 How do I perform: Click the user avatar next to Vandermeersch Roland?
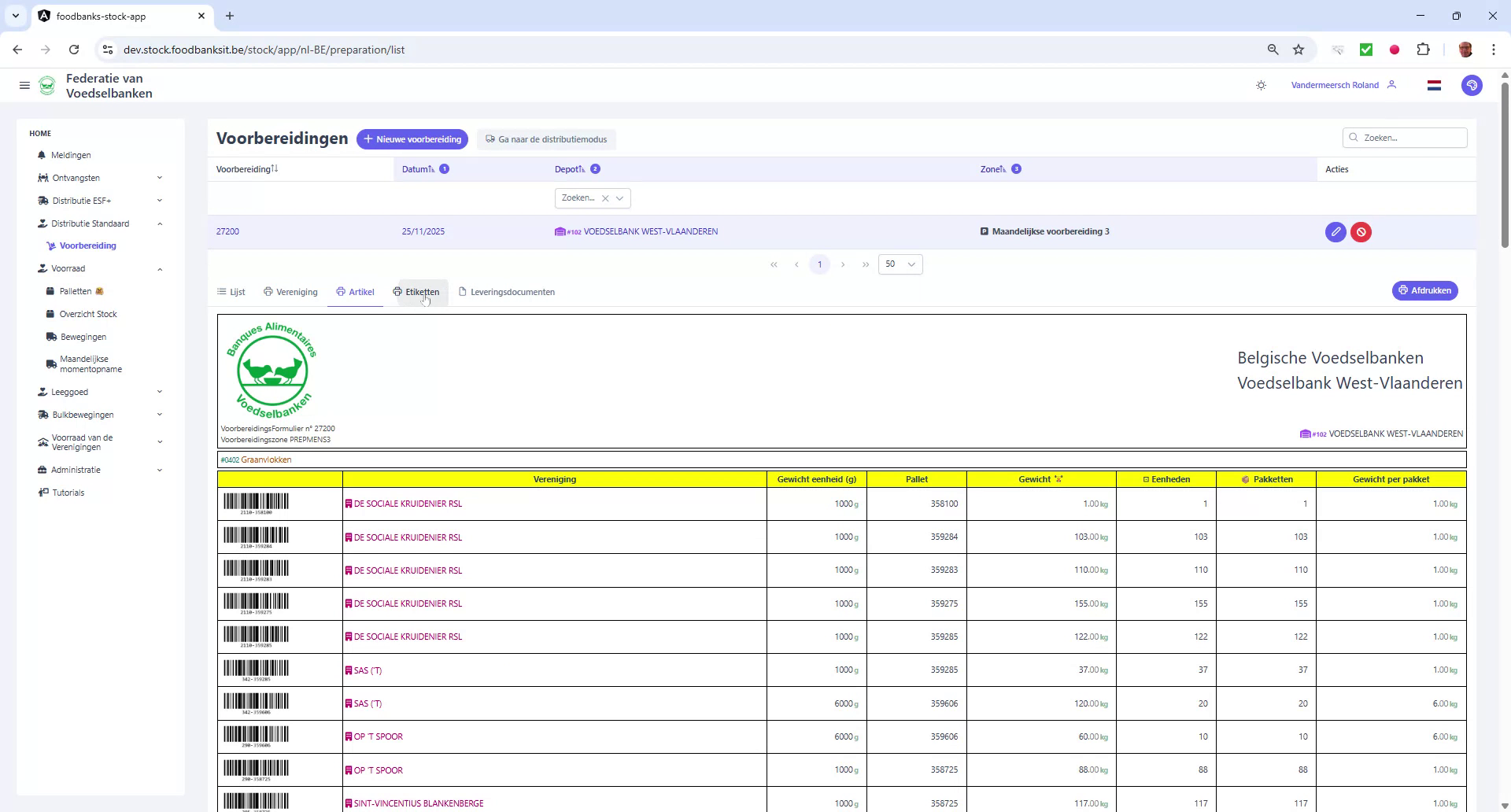[1393, 84]
